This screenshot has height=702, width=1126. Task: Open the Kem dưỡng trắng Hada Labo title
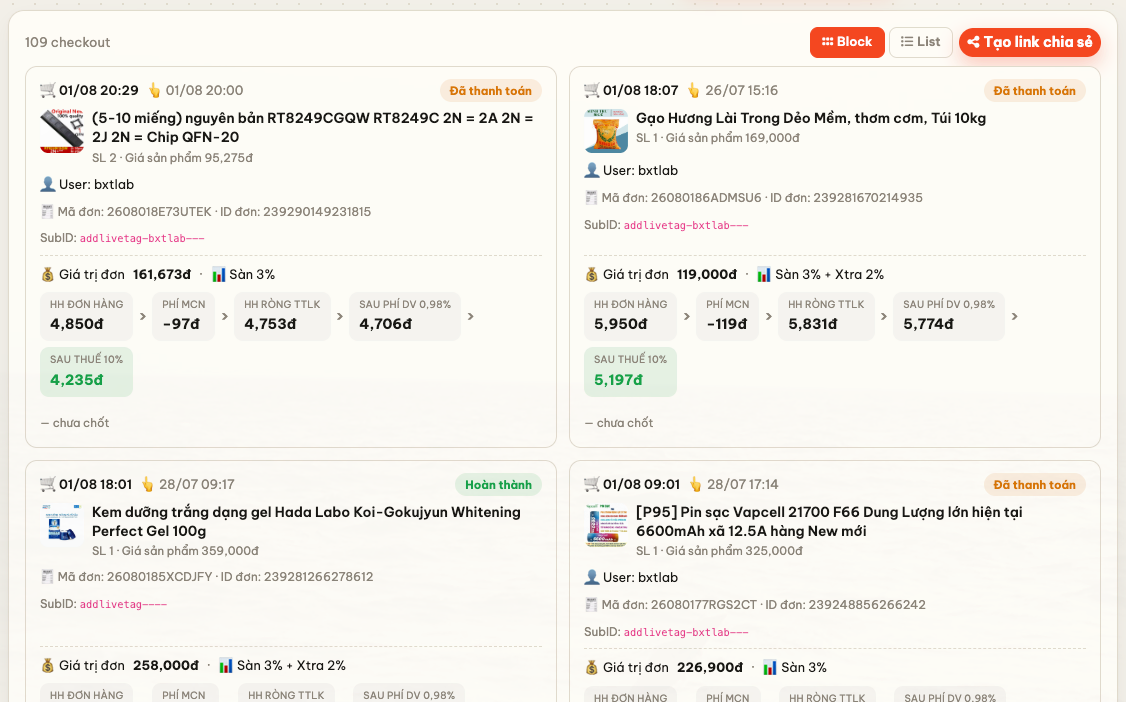click(307, 522)
